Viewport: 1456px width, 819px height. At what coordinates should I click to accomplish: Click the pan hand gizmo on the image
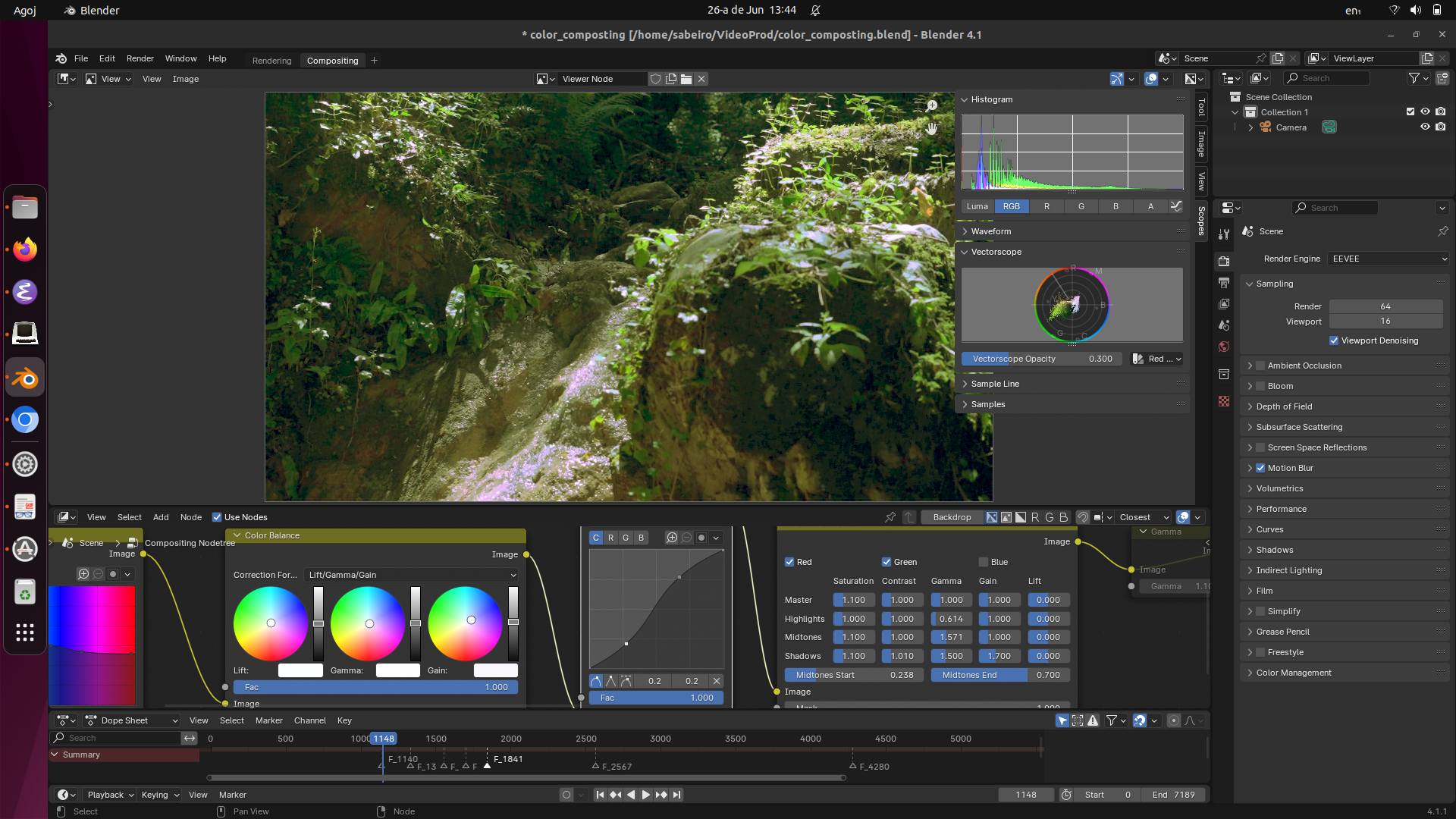click(932, 129)
